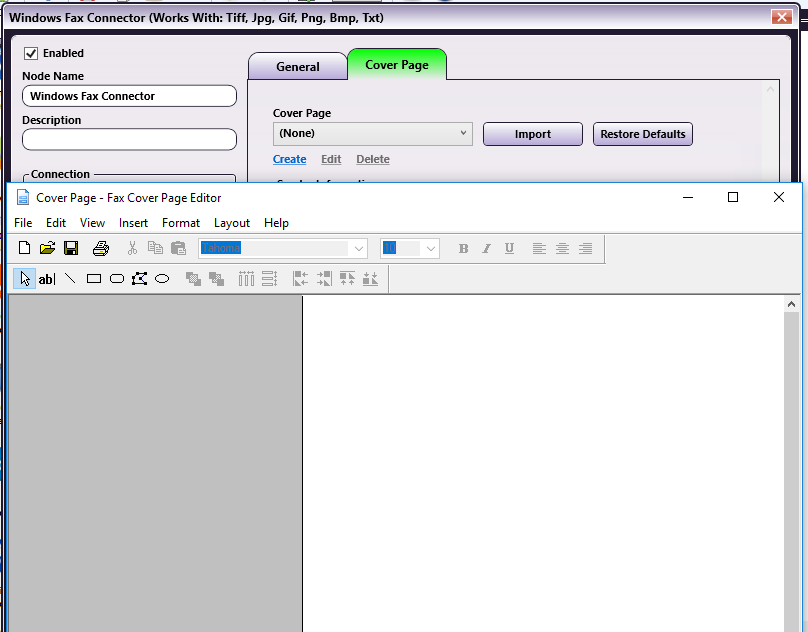Screen dimensions: 808x632
Task: Align text left
Action: (x=539, y=248)
